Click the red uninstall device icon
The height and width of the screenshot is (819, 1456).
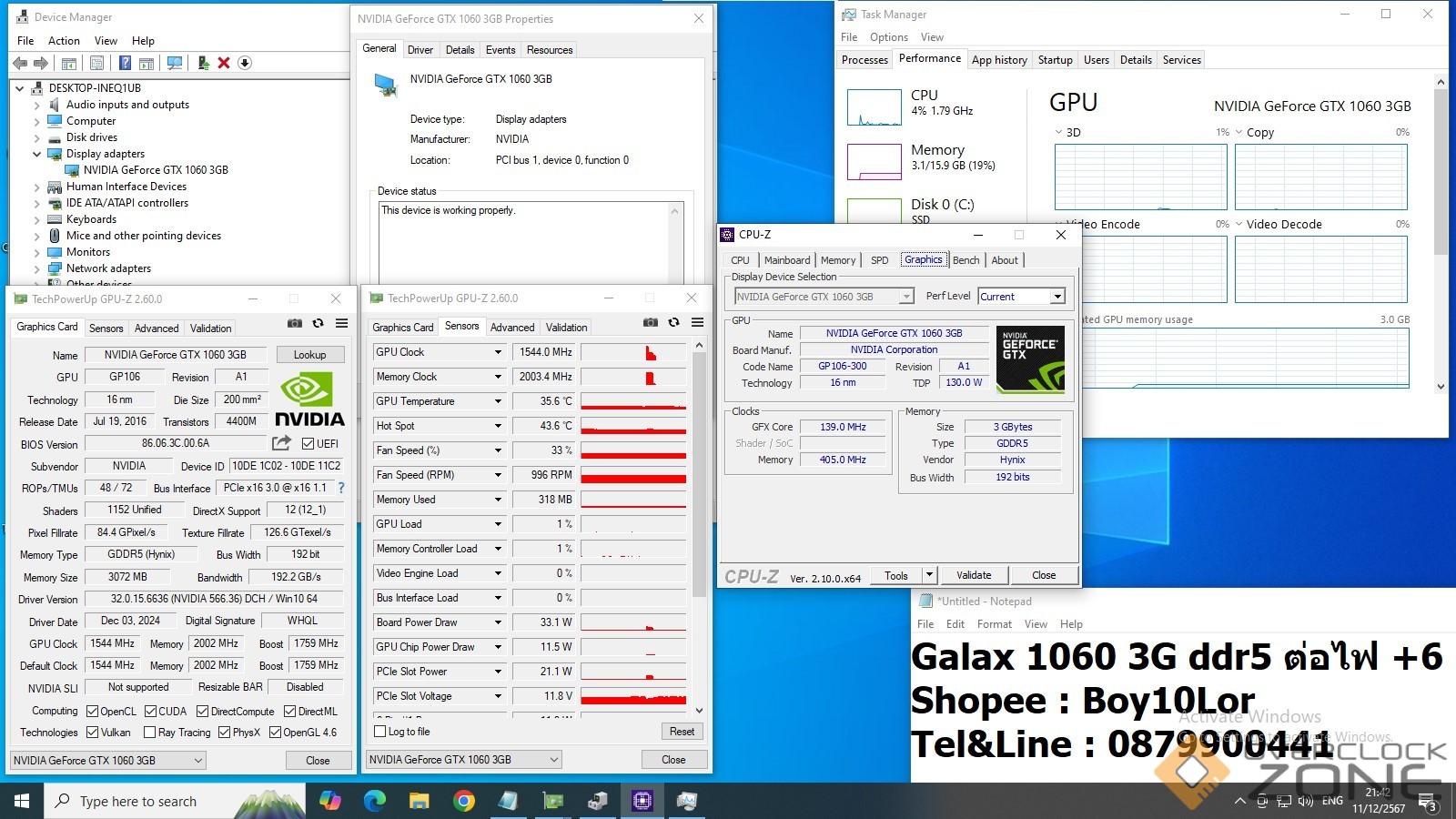[x=224, y=63]
